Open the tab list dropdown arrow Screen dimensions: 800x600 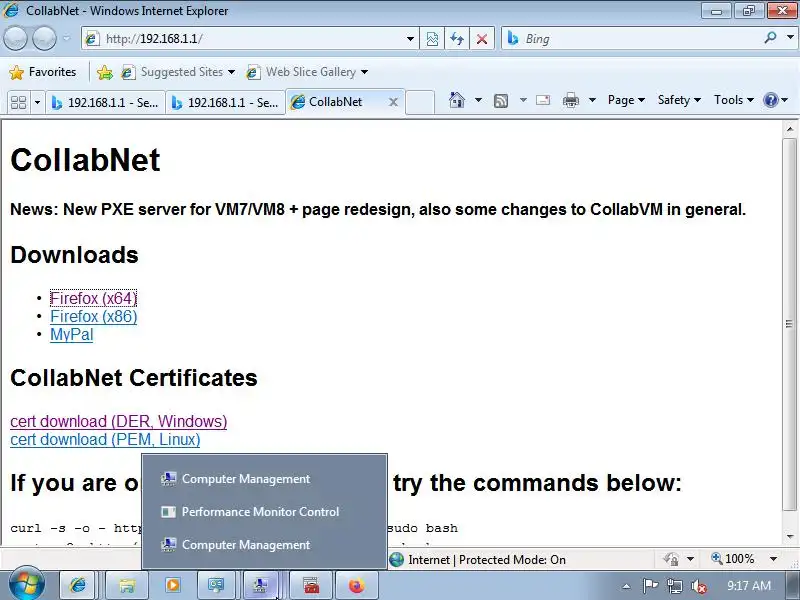[x=37, y=102]
